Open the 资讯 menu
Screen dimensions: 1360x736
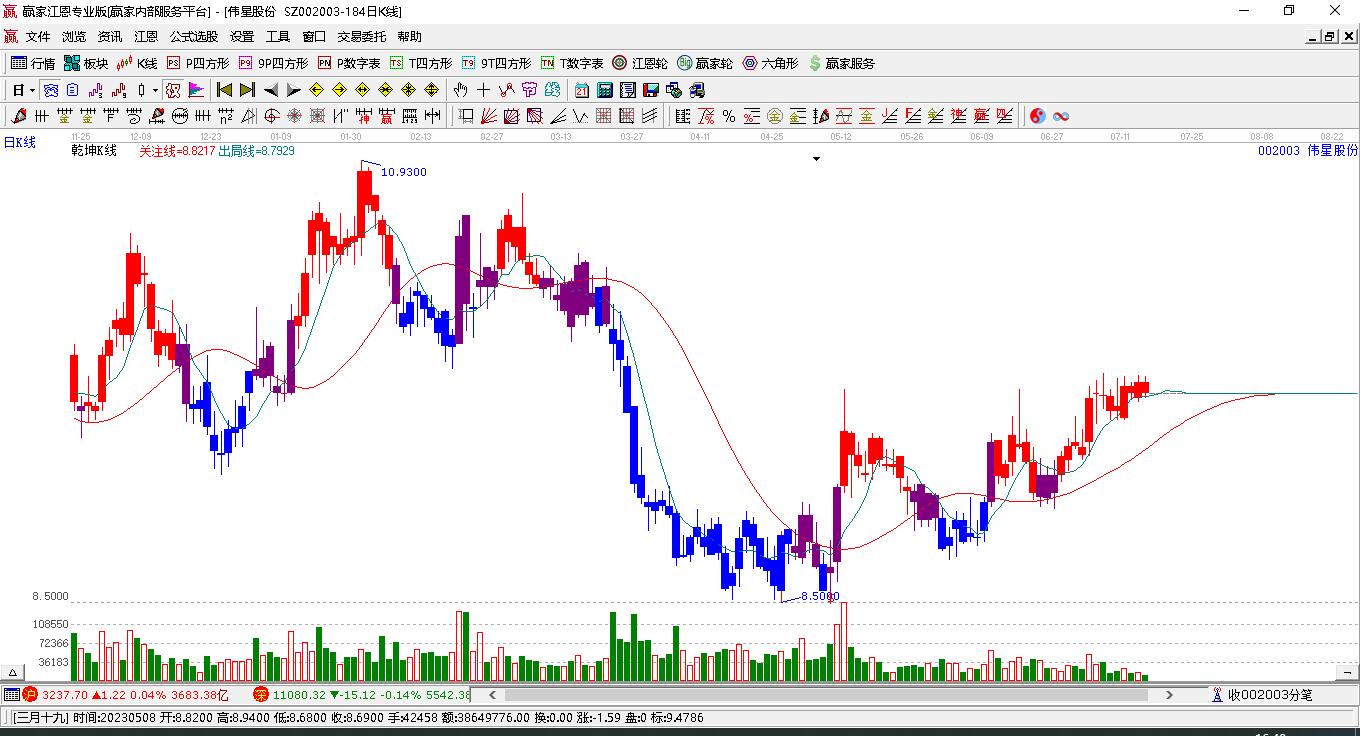110,37
